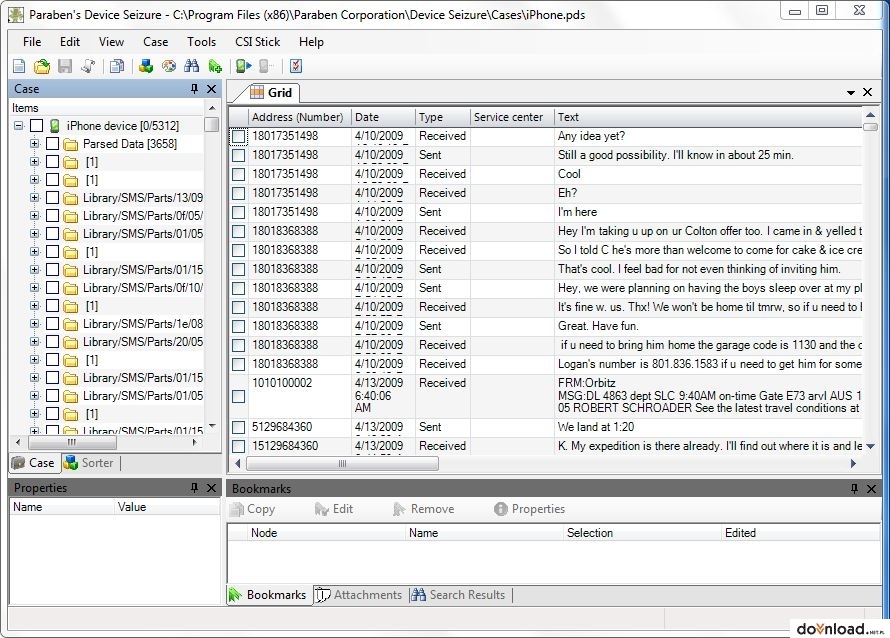Click the greyed-out device toolbar icon
The image size is (890, 638).
click(266, 66)
